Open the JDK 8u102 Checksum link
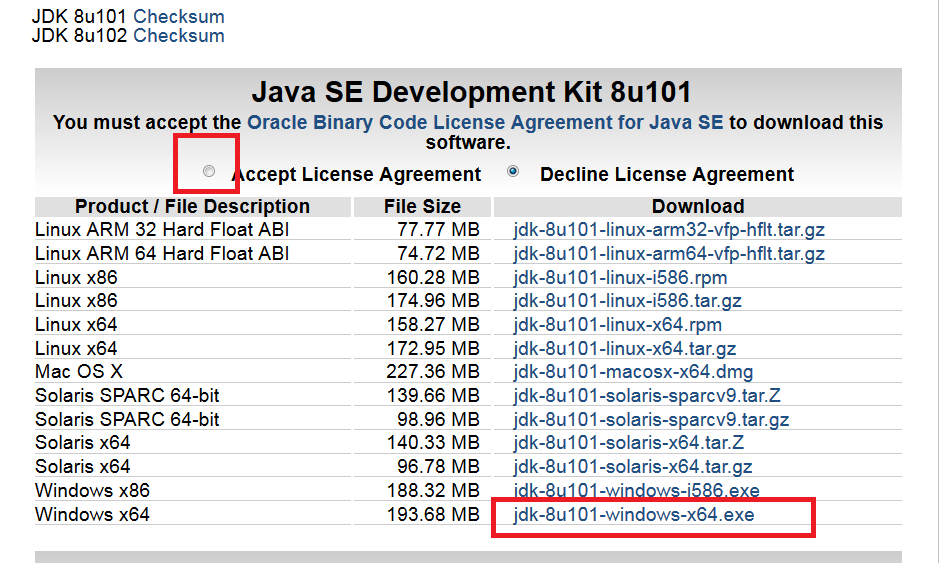The height and width of the screenshot is (563, 943). pyautogui.click(x=179, y=35)
